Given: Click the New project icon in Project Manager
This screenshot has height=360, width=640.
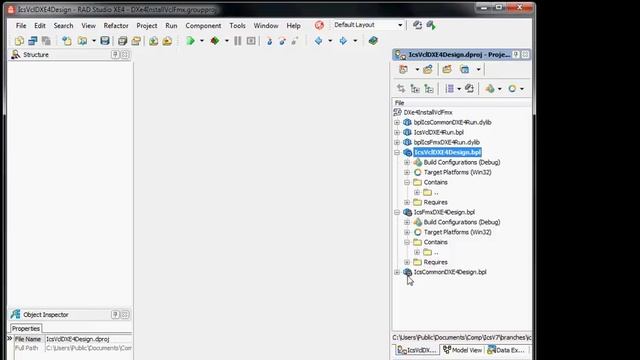Looking at the screenshot, I should pos(427,69).
